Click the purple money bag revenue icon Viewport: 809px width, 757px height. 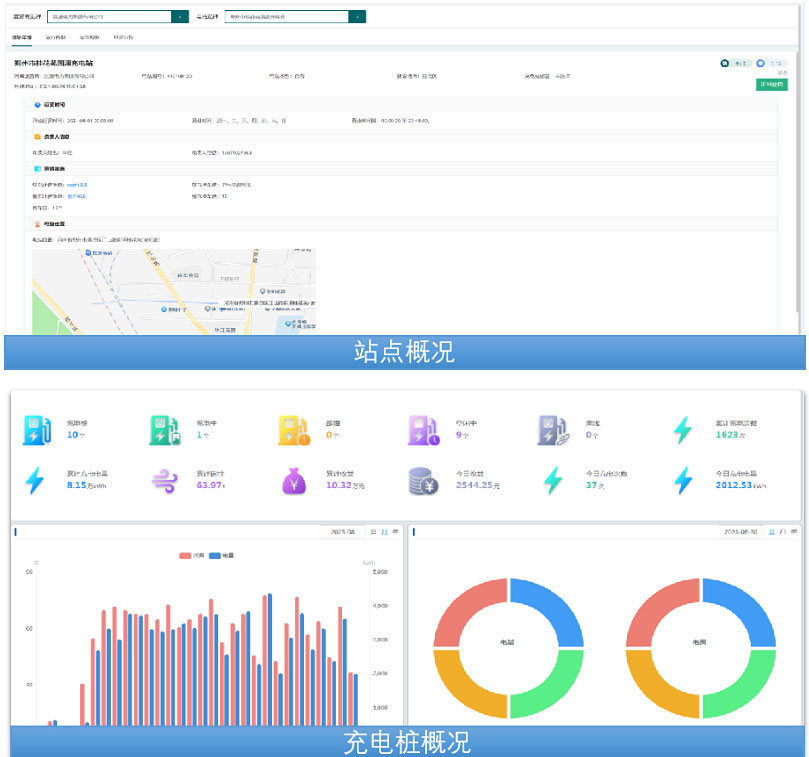293,481
